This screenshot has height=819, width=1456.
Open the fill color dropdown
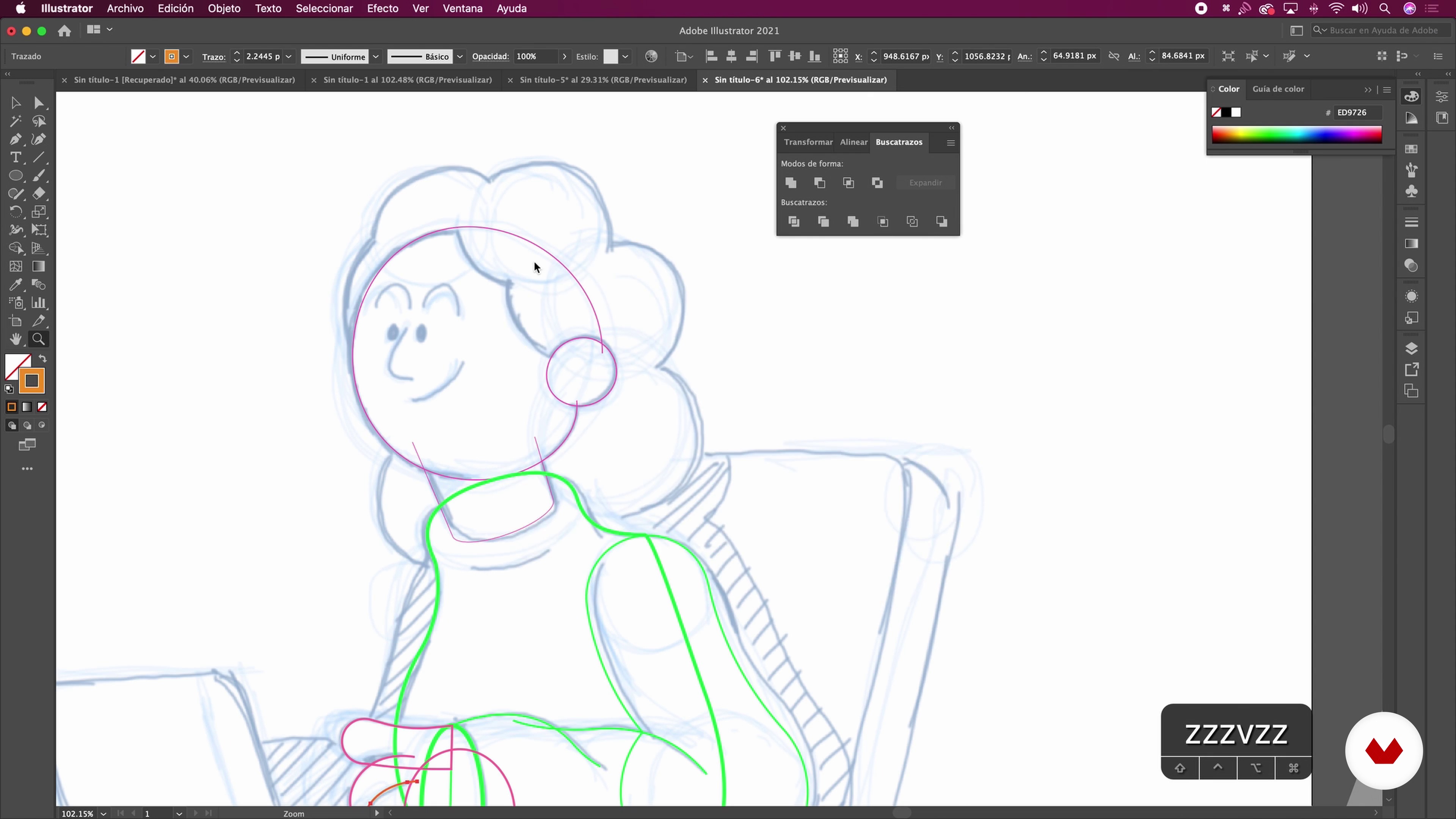click(152, 56)
